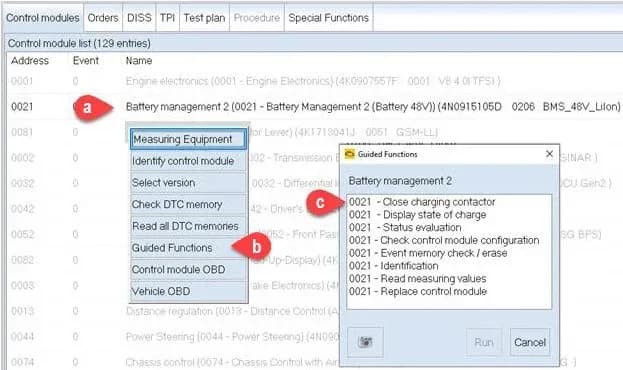Select '0021 - Close charging contactor' function
623x370 pixels.
click(x=422, y=202)
